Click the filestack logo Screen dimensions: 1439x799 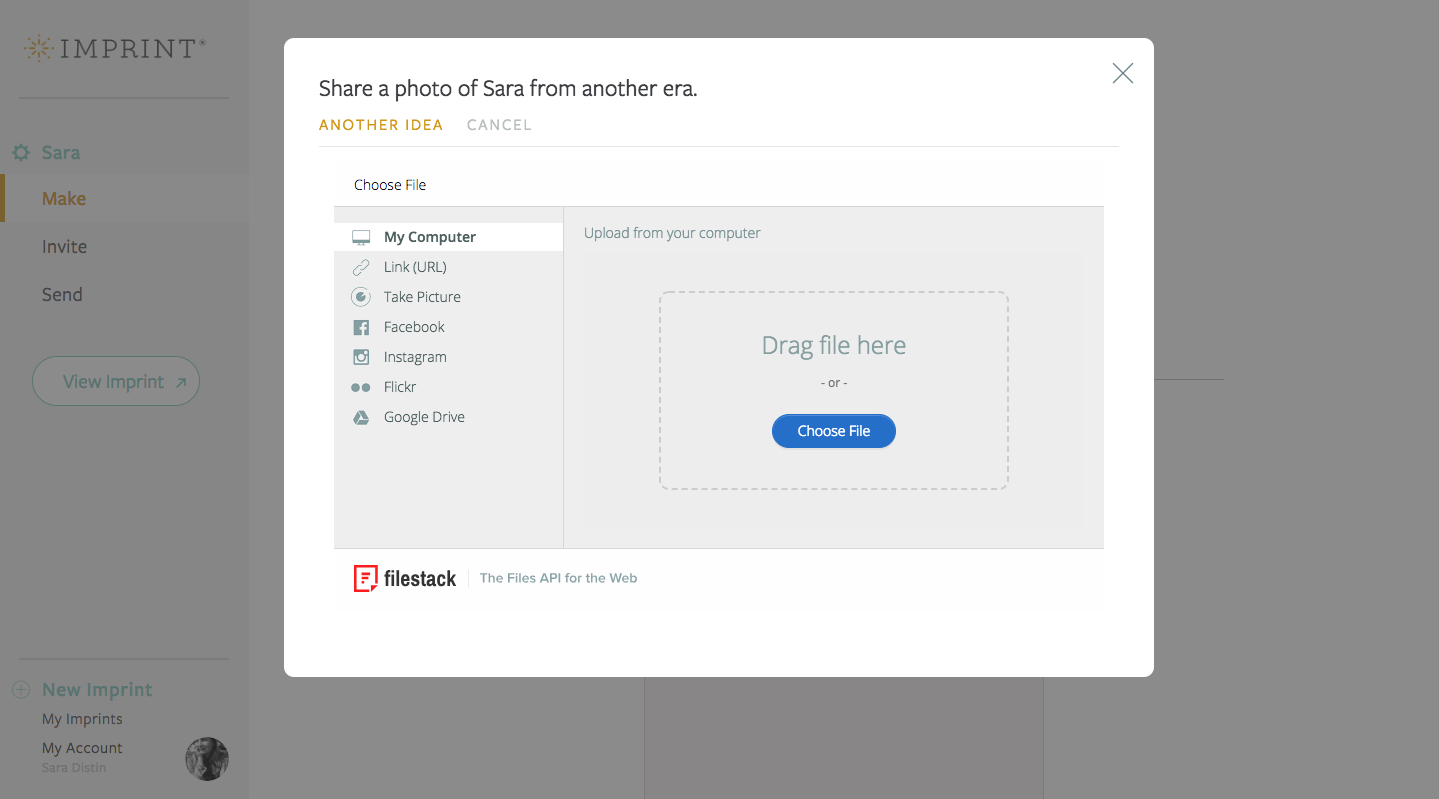[405, 578]
